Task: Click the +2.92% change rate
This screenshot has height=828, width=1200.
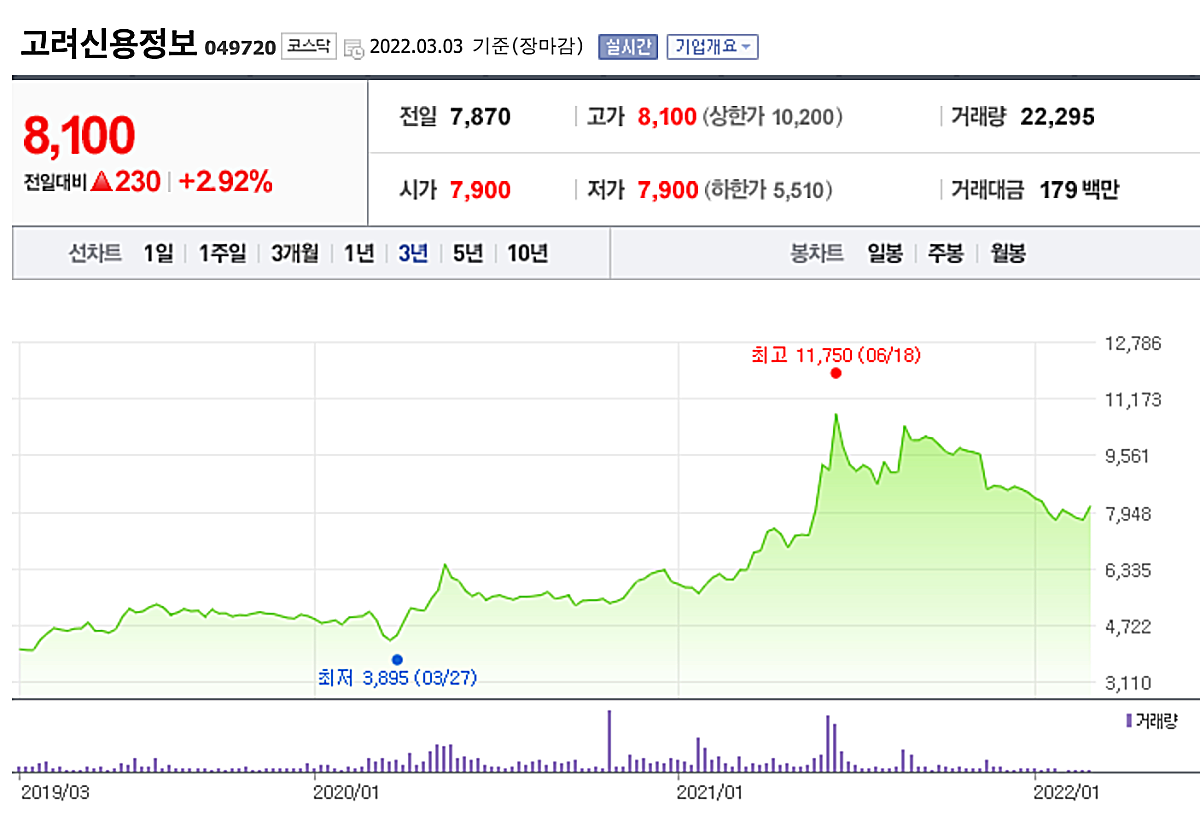Action: [225, 182]
